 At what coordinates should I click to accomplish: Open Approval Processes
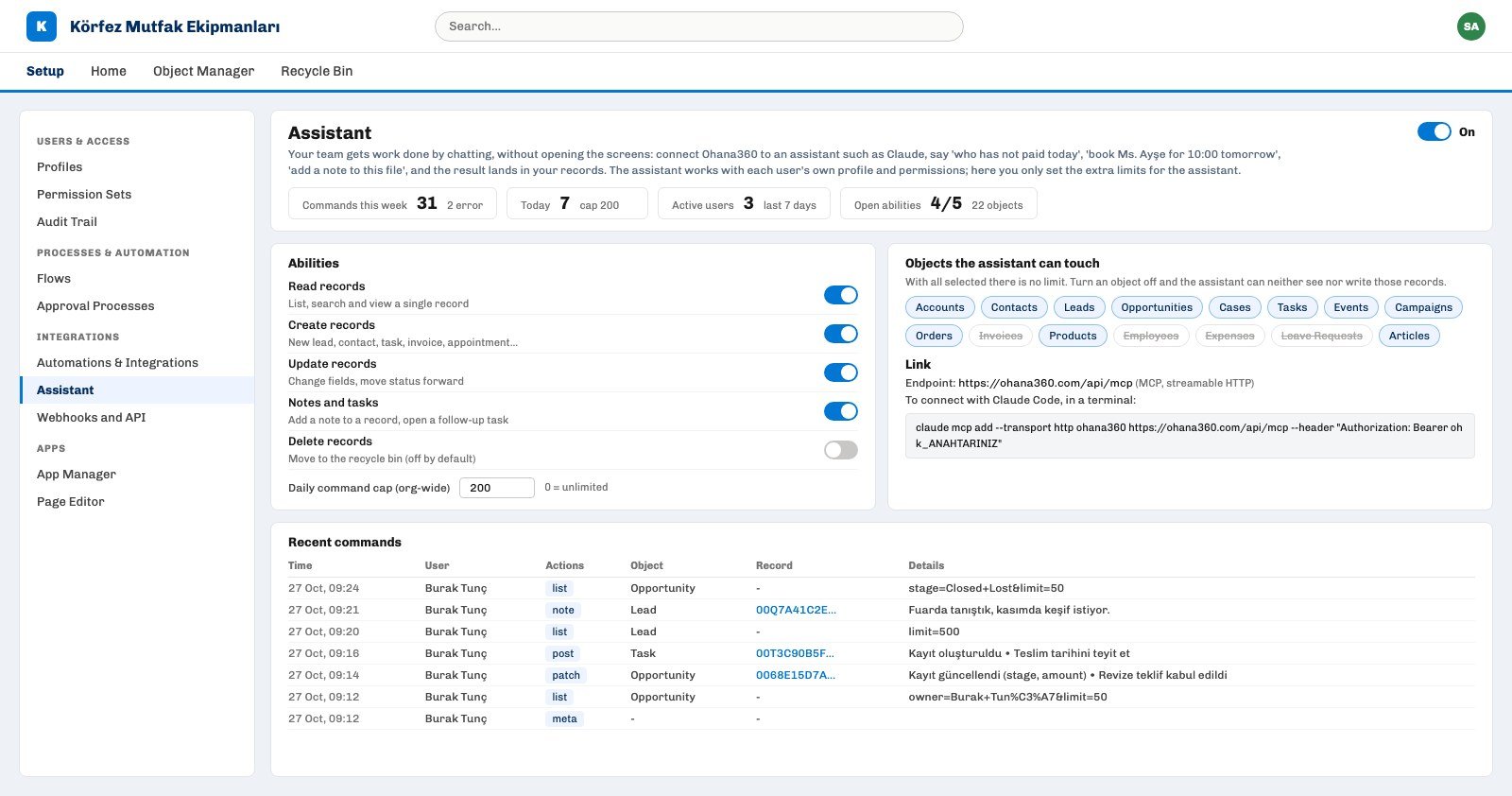[137, 306]
